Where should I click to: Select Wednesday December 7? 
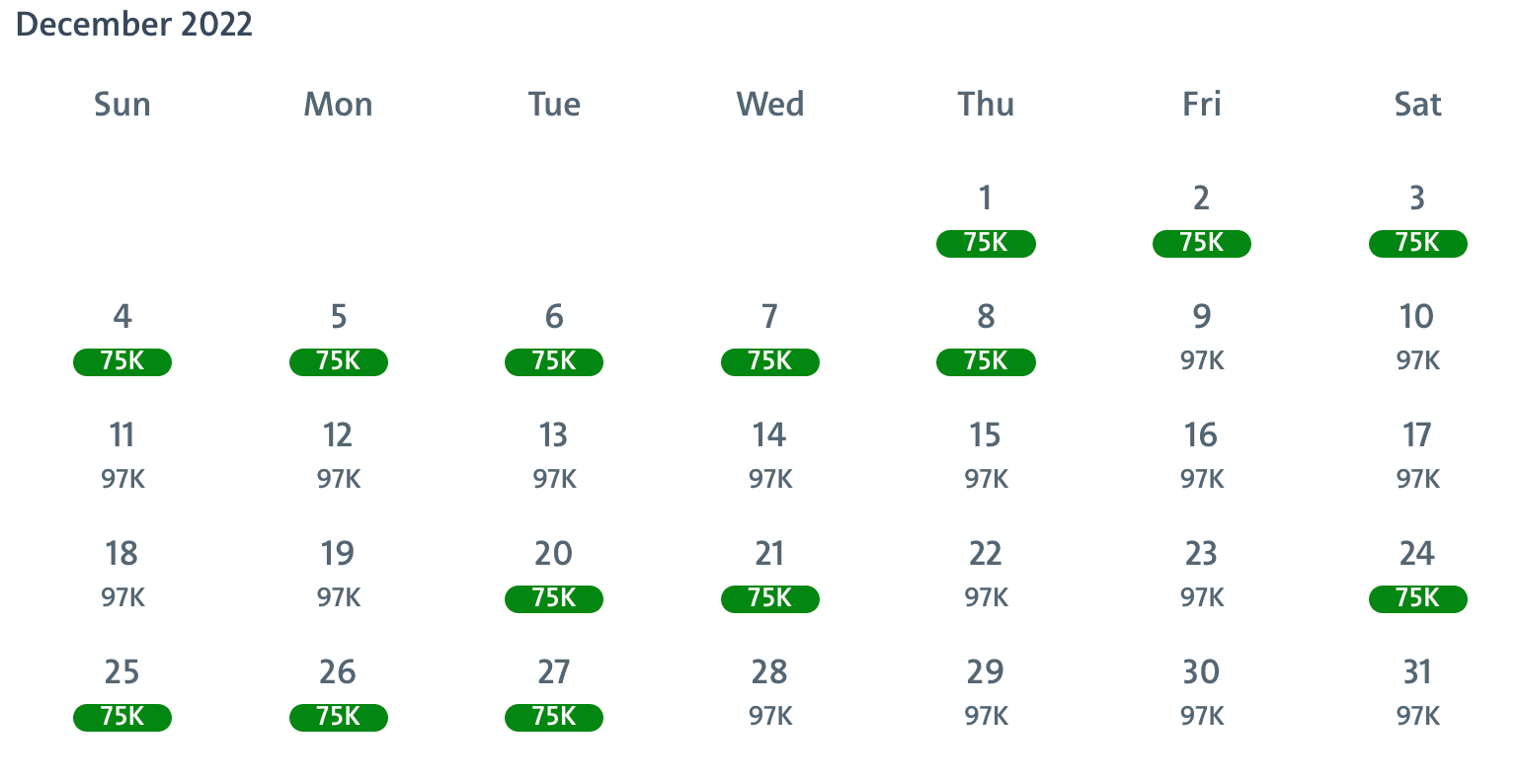(x=770, y=340)
